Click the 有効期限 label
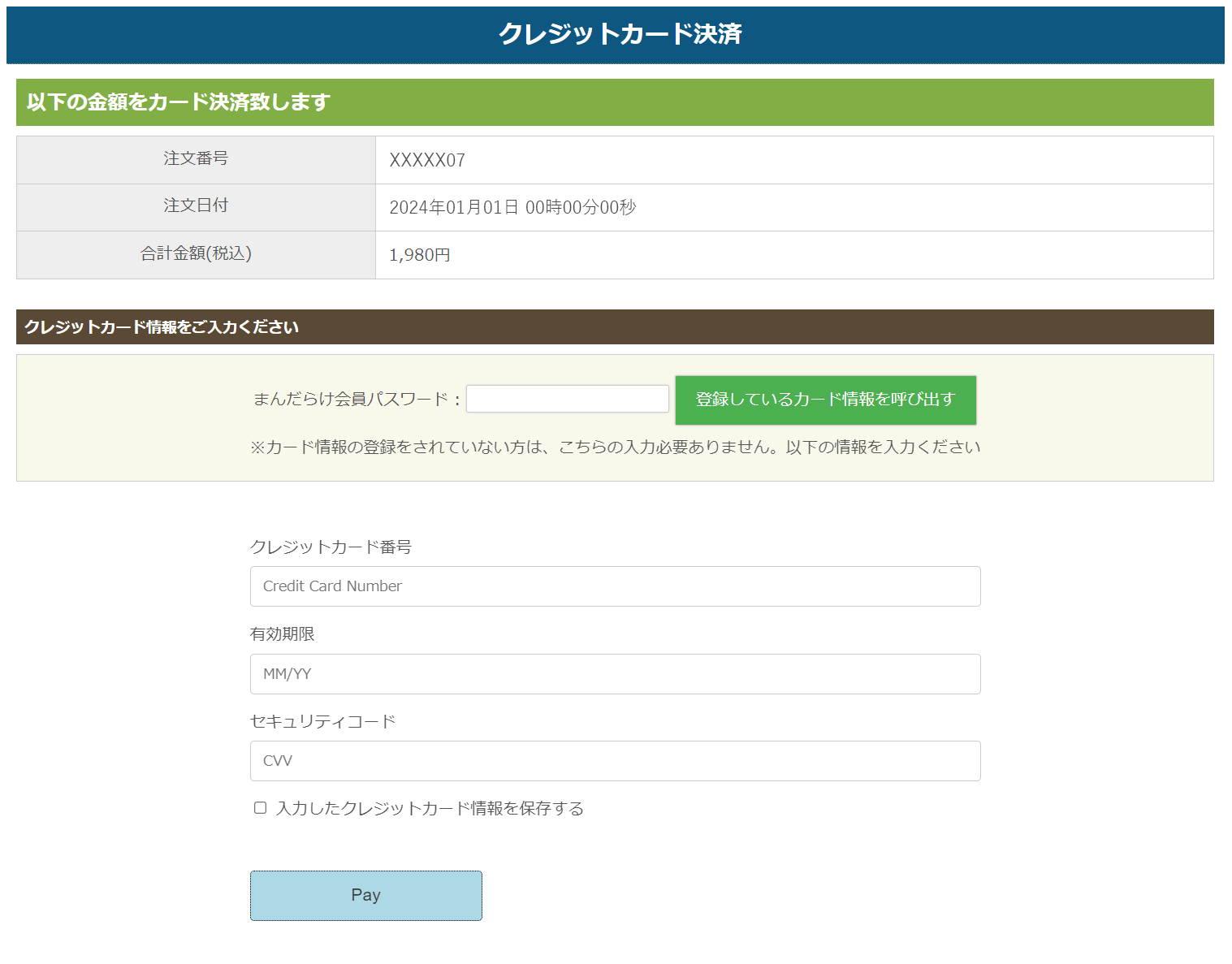The width and height of the screenshot is (1232, 964). click(x=282, y=634)
